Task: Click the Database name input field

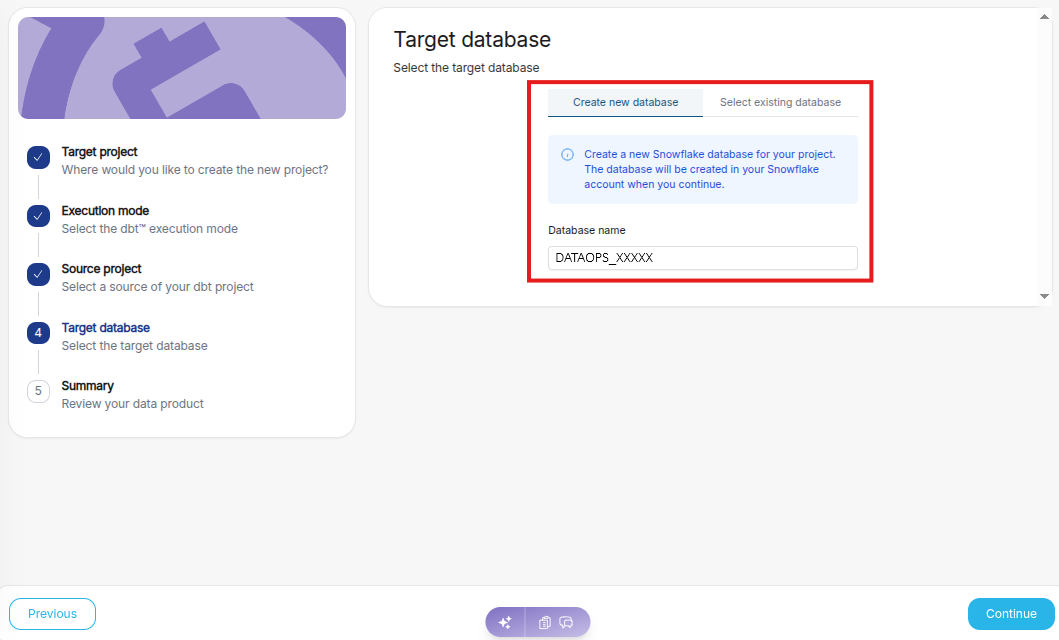Action: click(x=702, y=258)
